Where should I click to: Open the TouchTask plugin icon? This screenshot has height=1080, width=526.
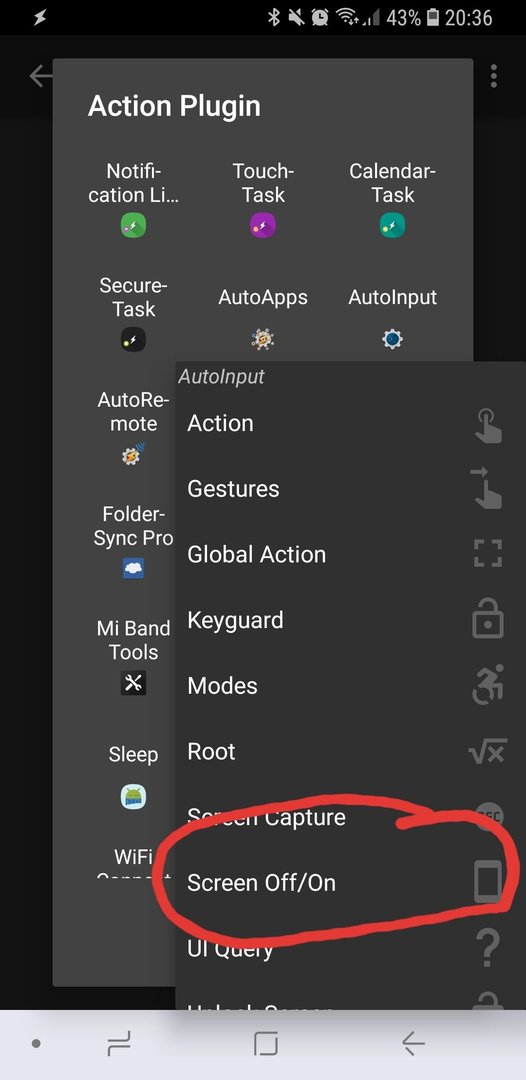(263, 225)
